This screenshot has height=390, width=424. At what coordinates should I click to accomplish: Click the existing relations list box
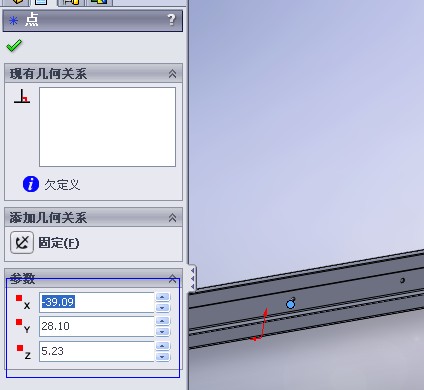(107, 127)
